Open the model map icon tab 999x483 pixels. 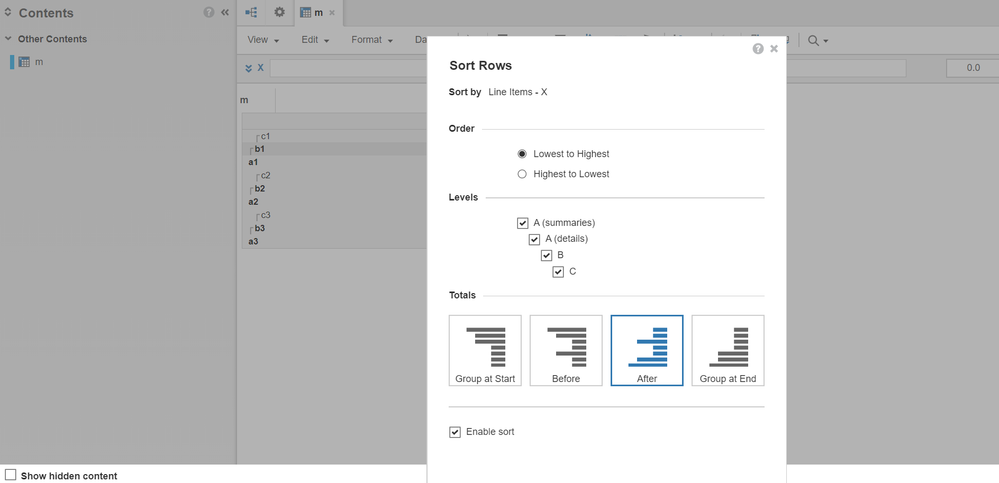(251, 12)
